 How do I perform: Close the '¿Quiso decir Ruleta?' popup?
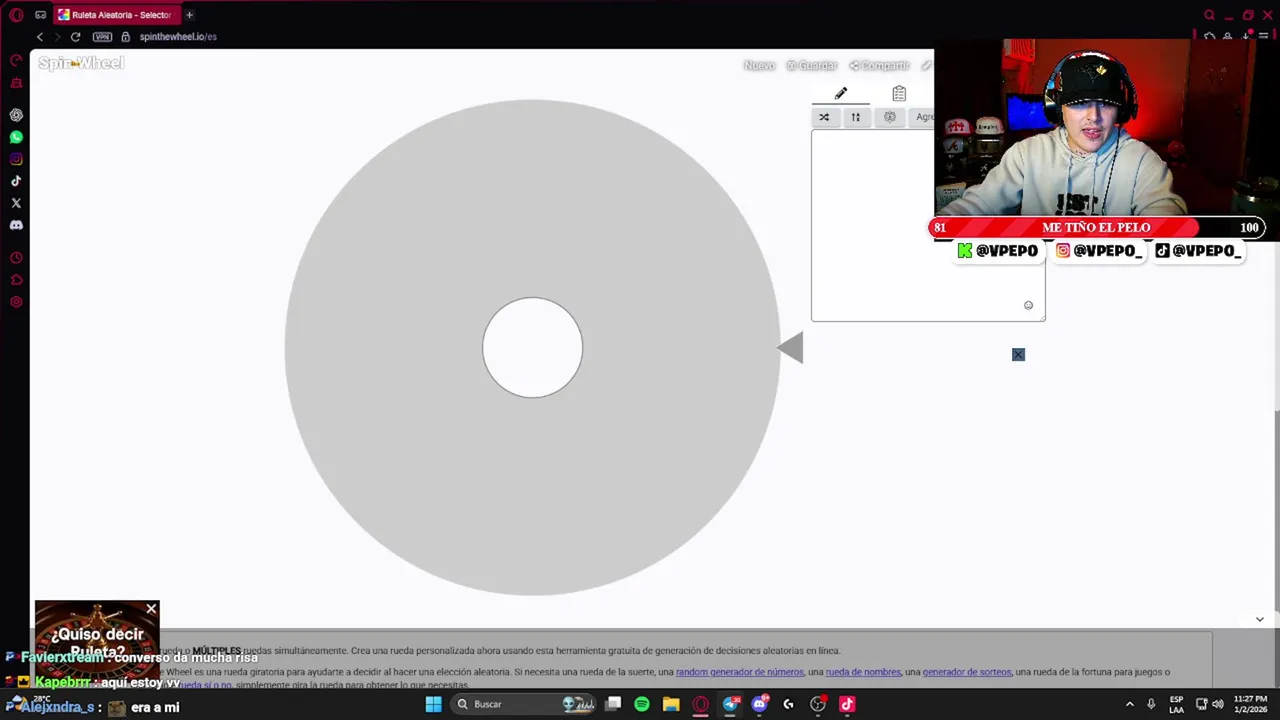pyautogui.click(x=151, y=609)
